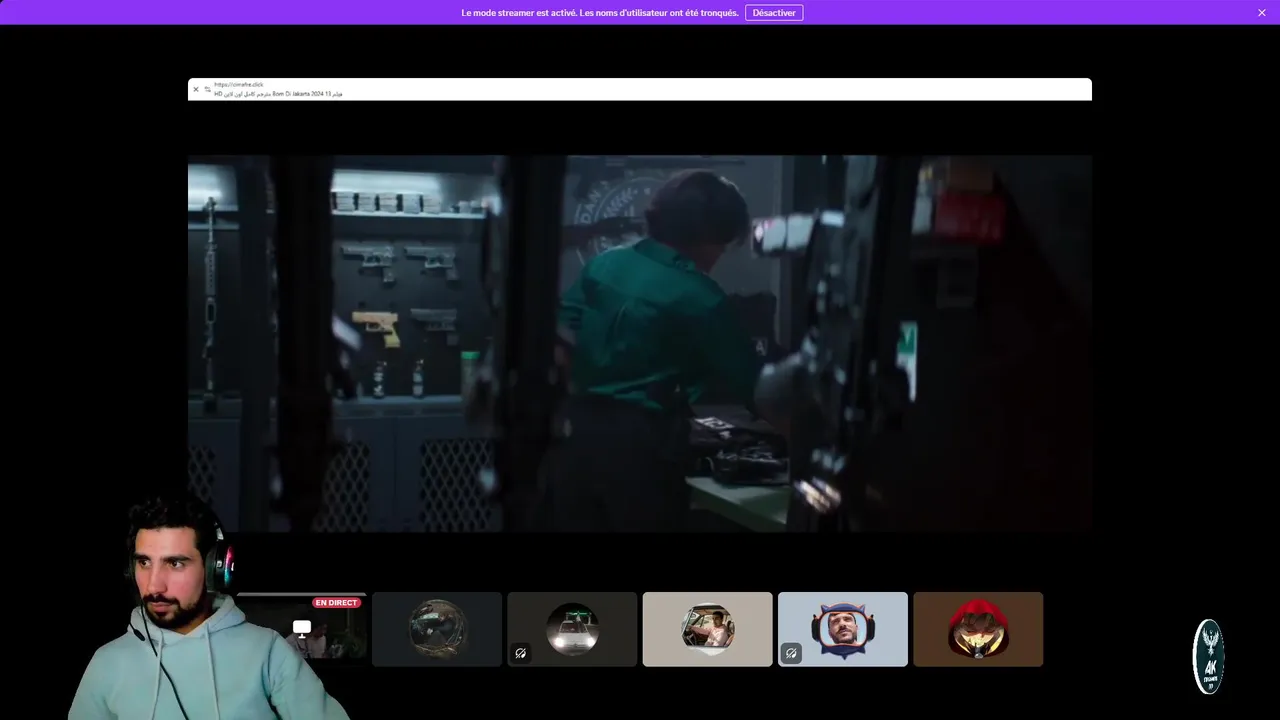1280x720 pixels.
Task: Select participant tile with red hooded avatar
Action: pos(978,629)
